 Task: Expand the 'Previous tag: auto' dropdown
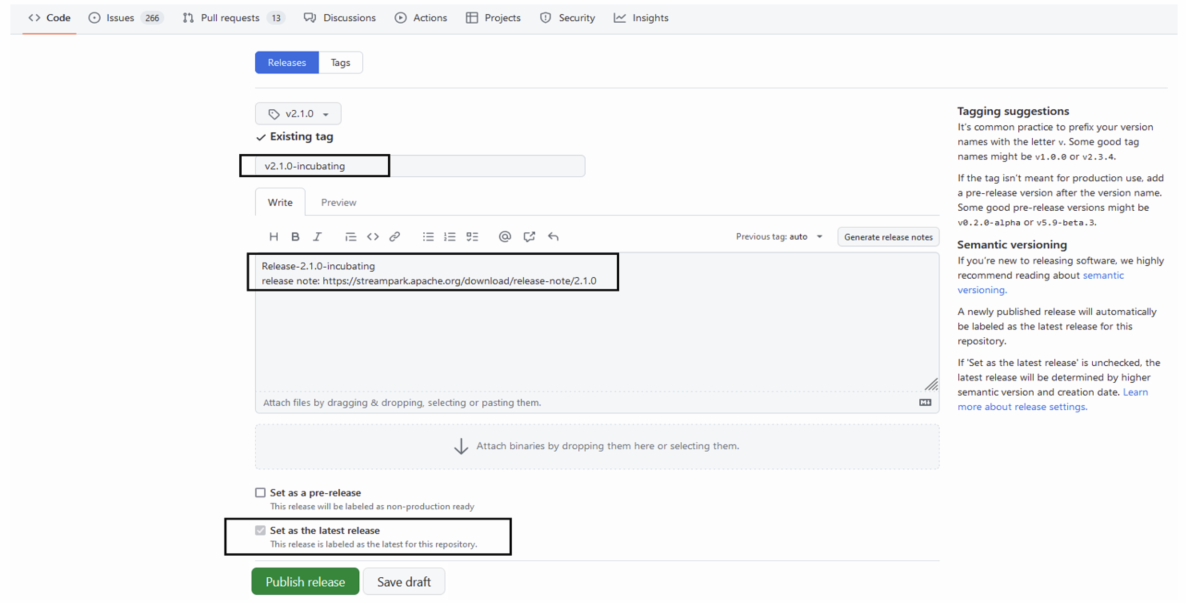pyautogui.click(x=780, y=237)
